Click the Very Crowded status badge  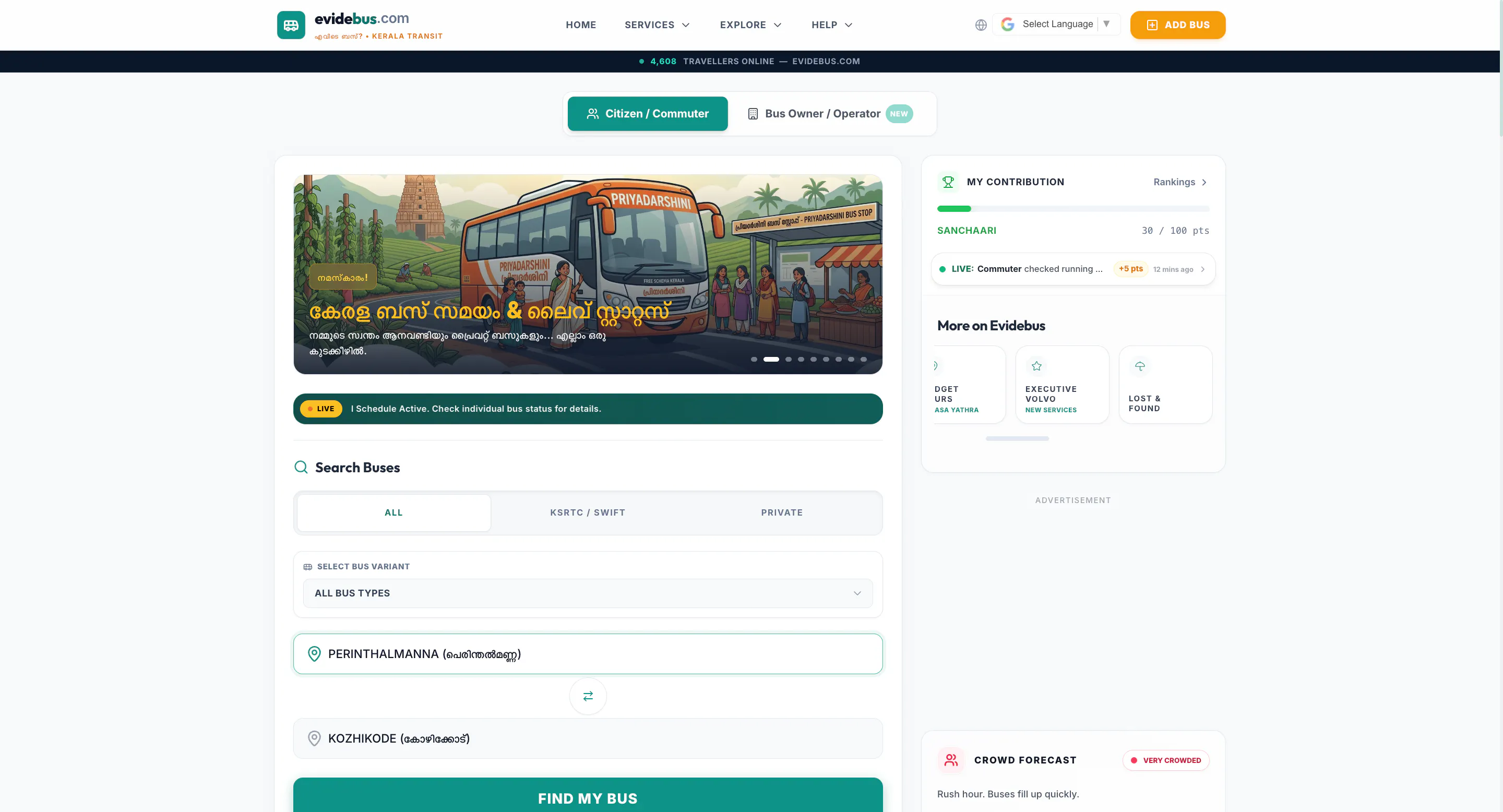tap(1166, 760)
